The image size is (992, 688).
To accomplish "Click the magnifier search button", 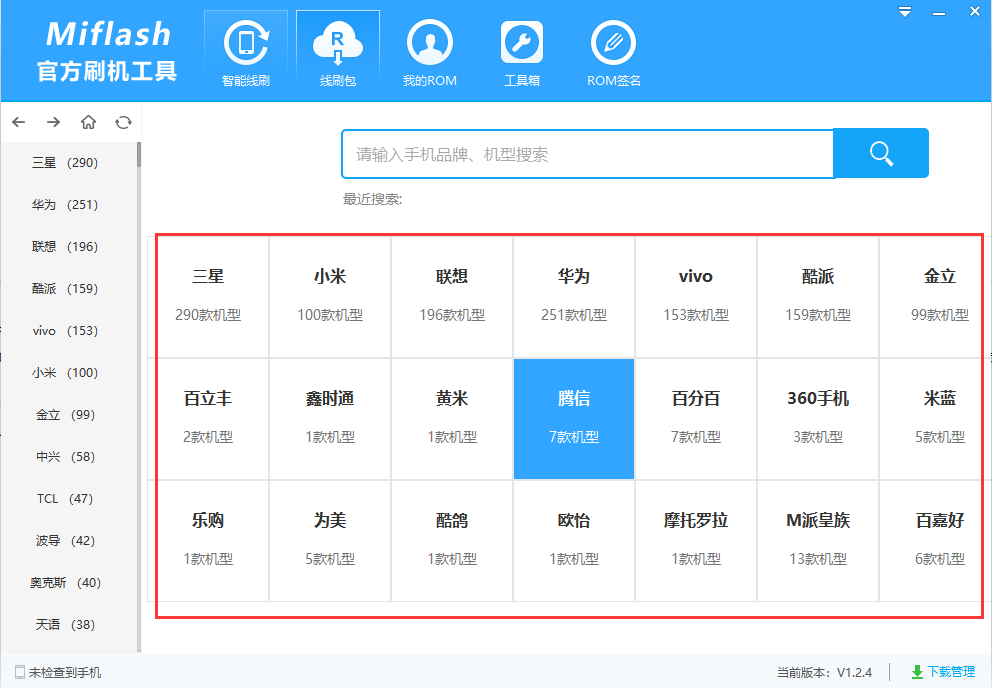I will click(x=880, y=152).
